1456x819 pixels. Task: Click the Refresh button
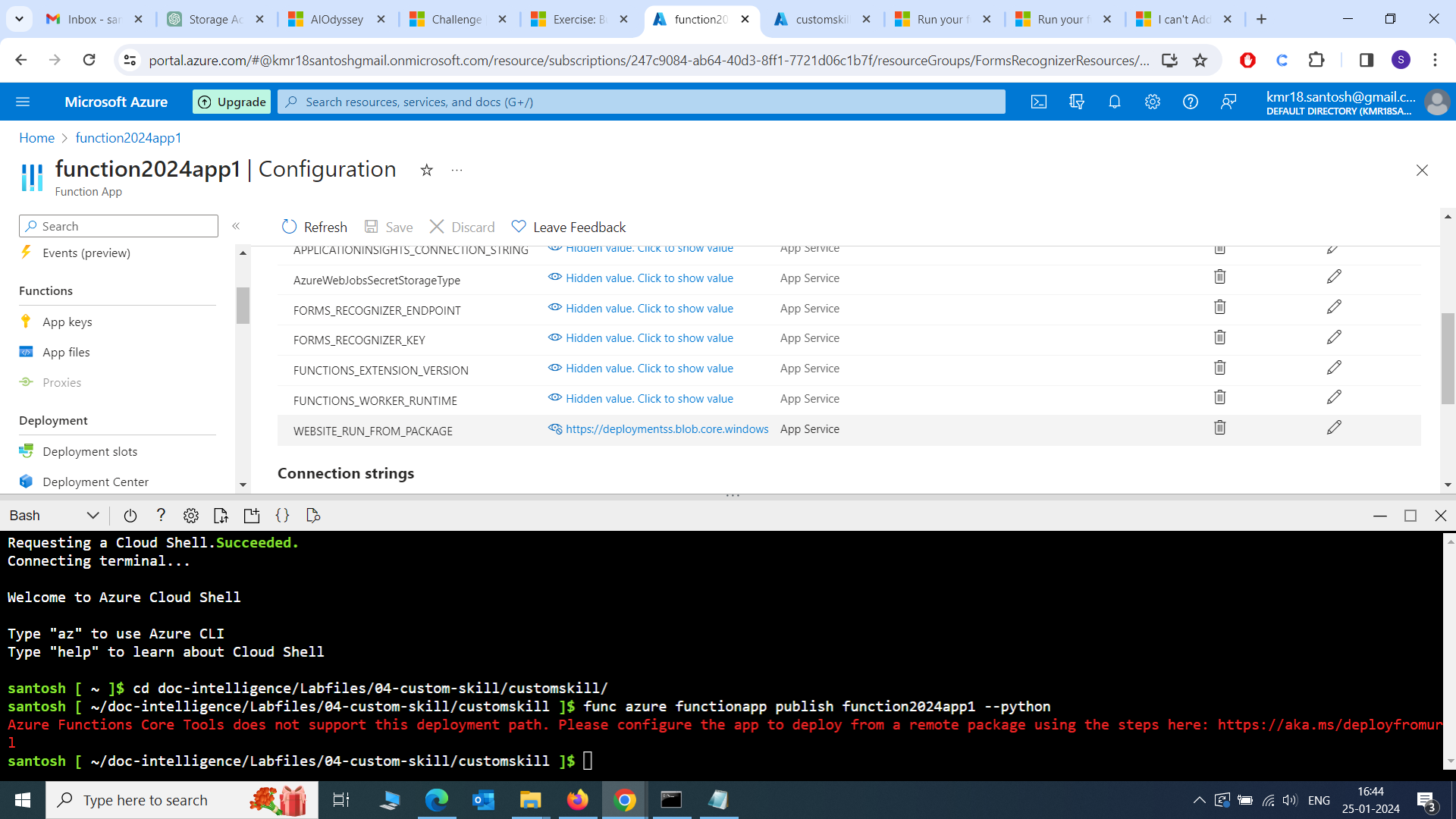(314, 227)
